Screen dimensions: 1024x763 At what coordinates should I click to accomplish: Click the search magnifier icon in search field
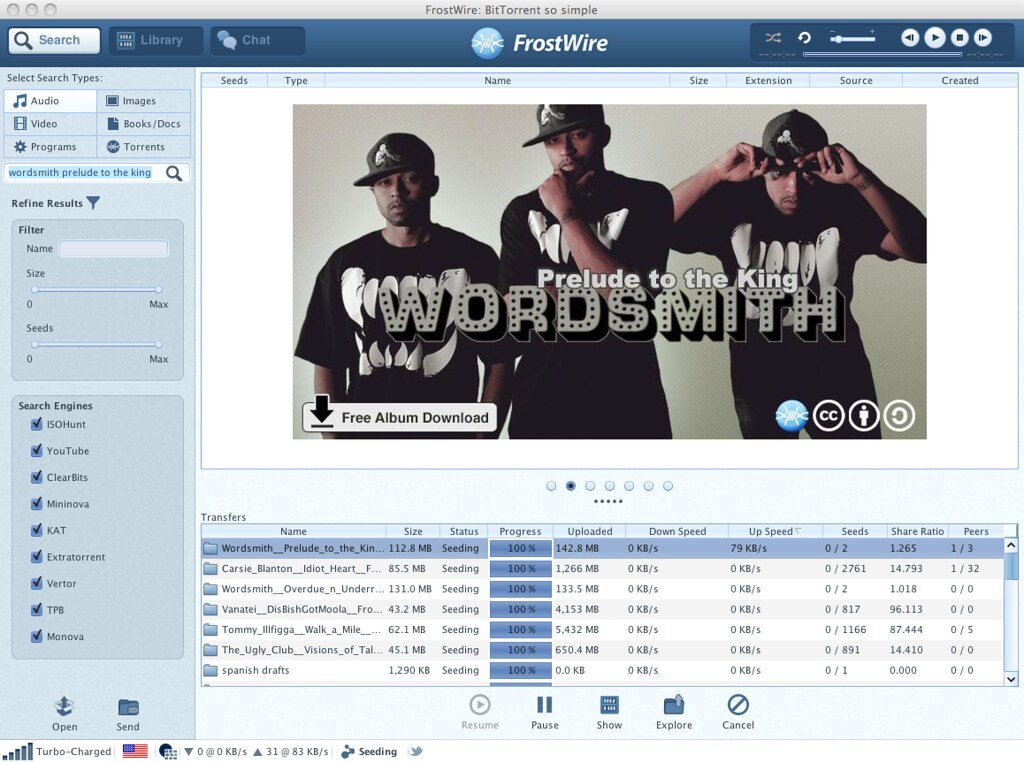coord(174,173)
